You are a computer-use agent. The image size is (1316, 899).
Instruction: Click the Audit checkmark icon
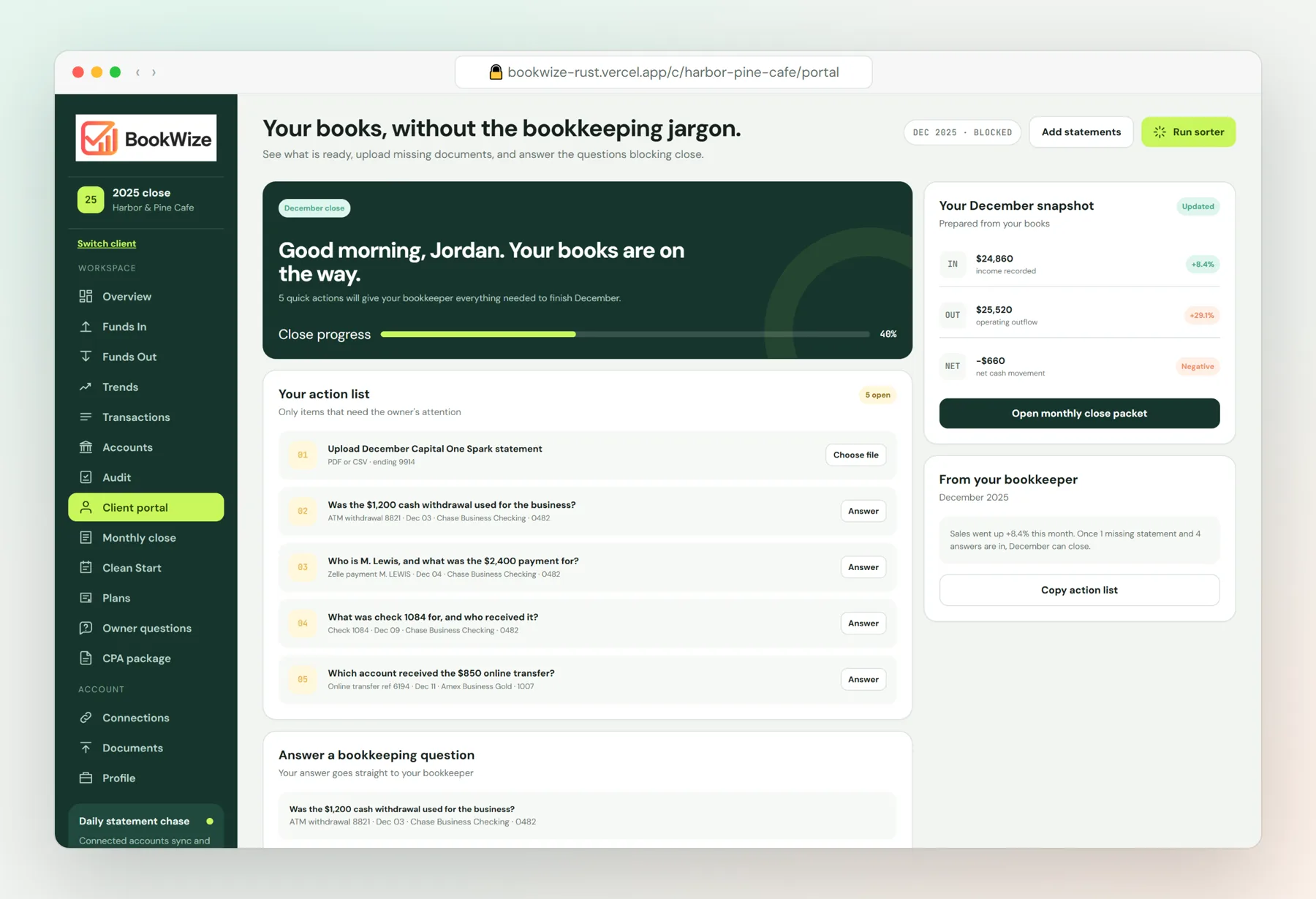pyautogui.click(x=86, y=477)
